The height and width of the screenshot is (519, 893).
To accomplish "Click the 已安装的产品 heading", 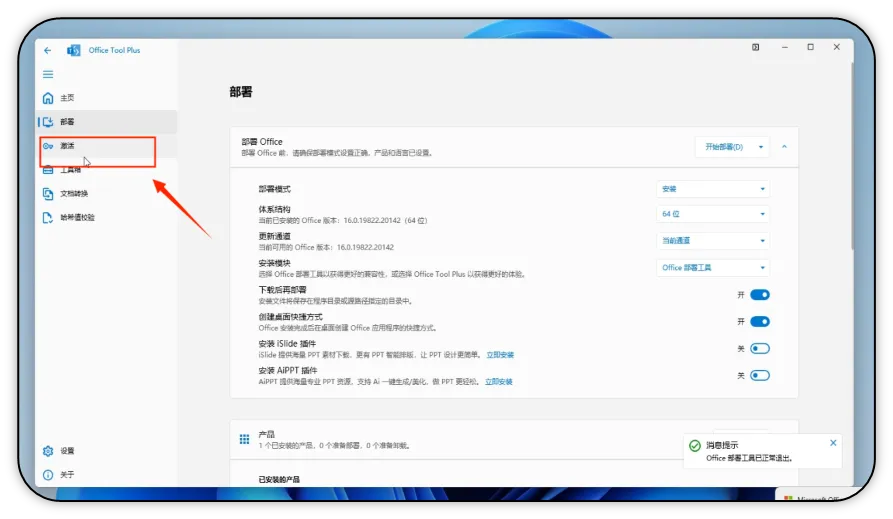I will 279,480.
